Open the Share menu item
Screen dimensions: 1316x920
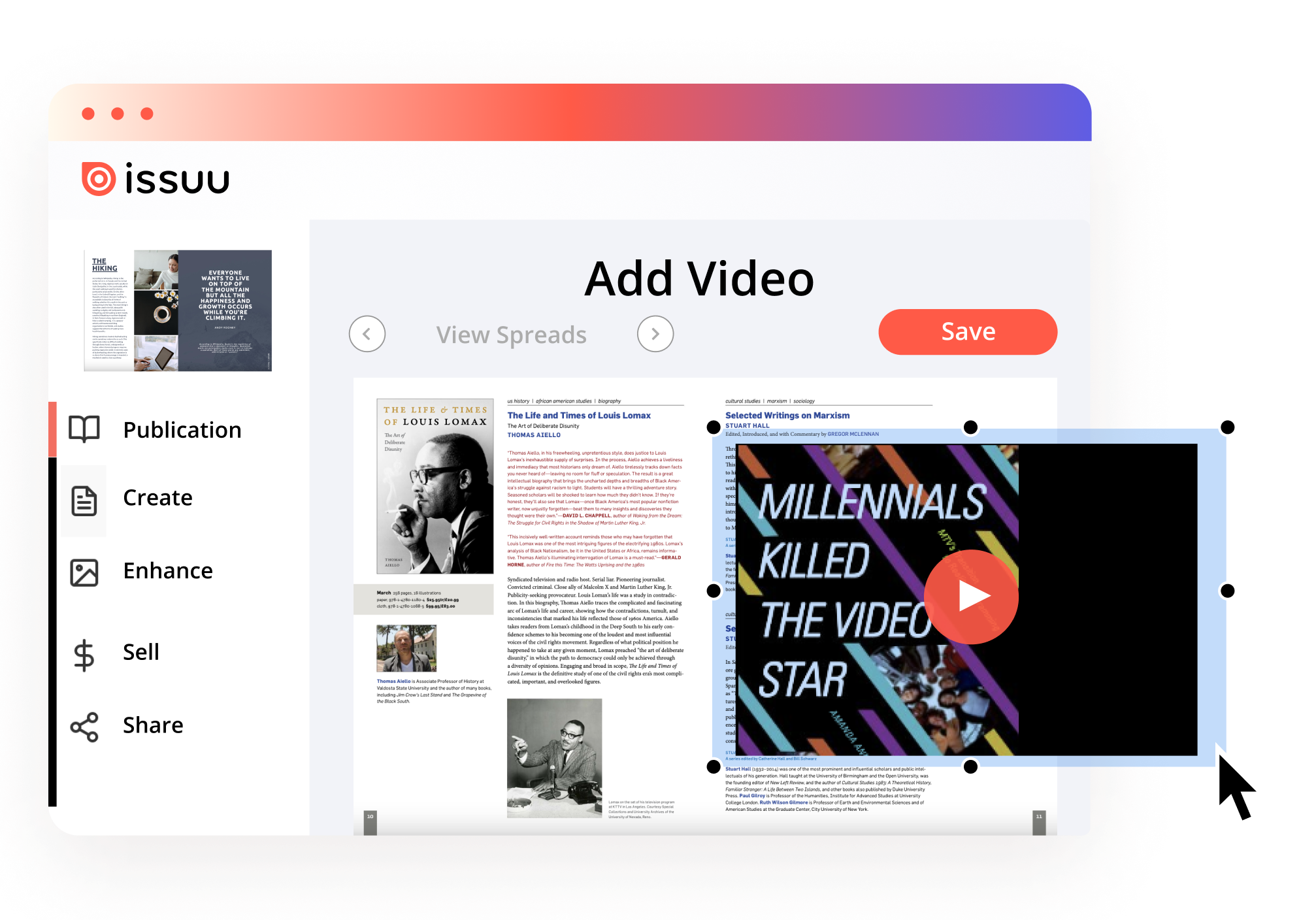pyautogui.click(x=153, y=725)
